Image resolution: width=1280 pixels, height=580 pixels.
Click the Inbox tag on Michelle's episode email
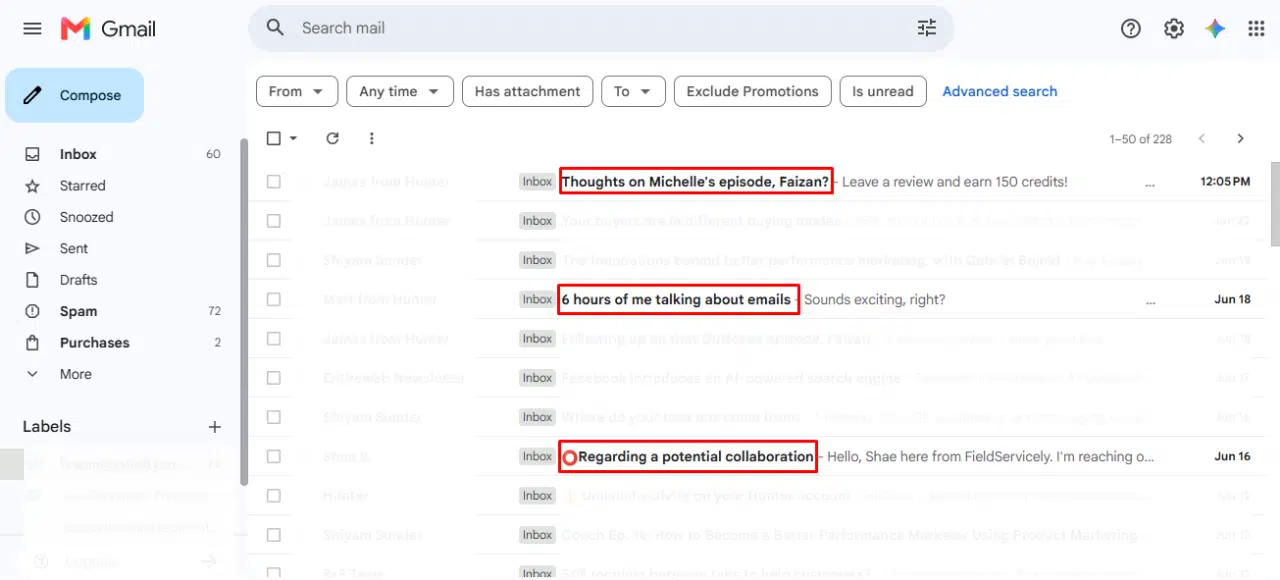click(537, 182)
